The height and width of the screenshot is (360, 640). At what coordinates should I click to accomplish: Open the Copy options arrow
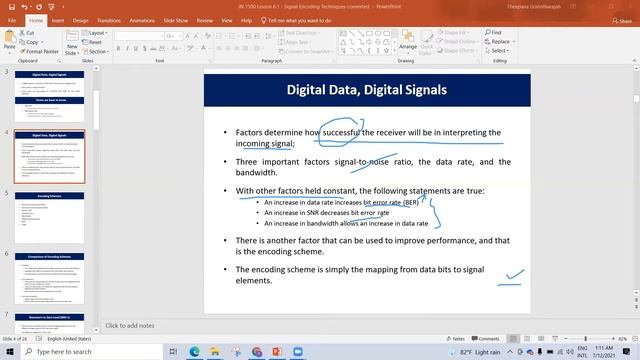pyautogui.click(x=42, y=42)
